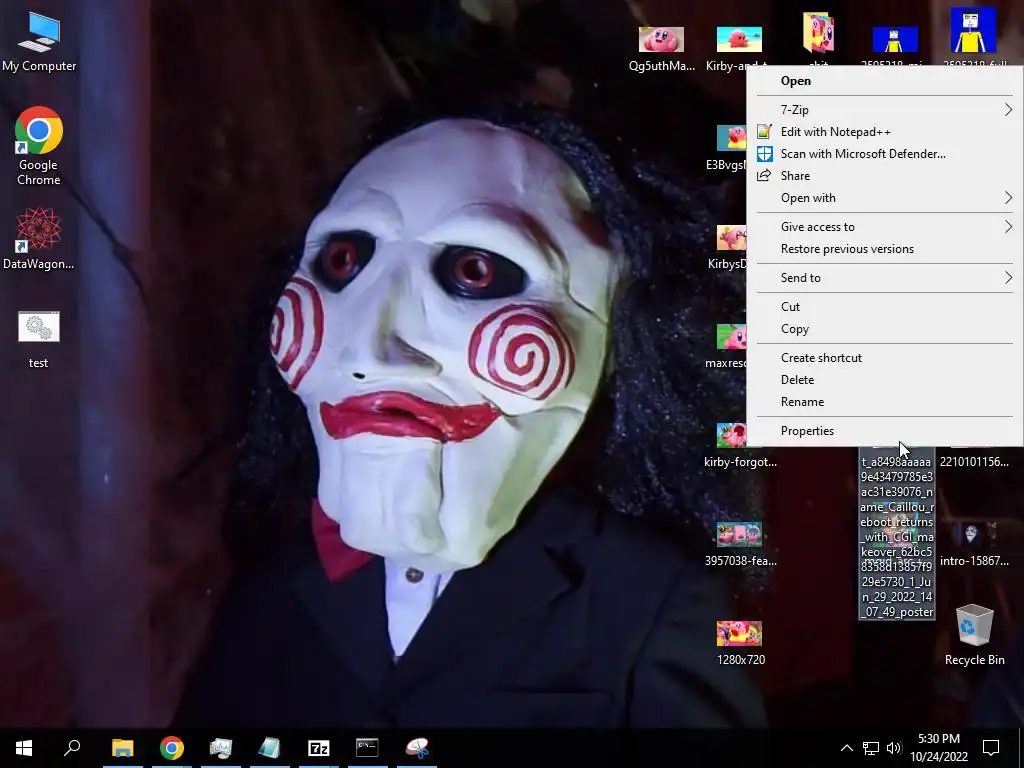Image resolution: width=1024 pixels, height=768 pixels.
Task: Expand the Open with submenu
Action: click(x=885, y=198)
